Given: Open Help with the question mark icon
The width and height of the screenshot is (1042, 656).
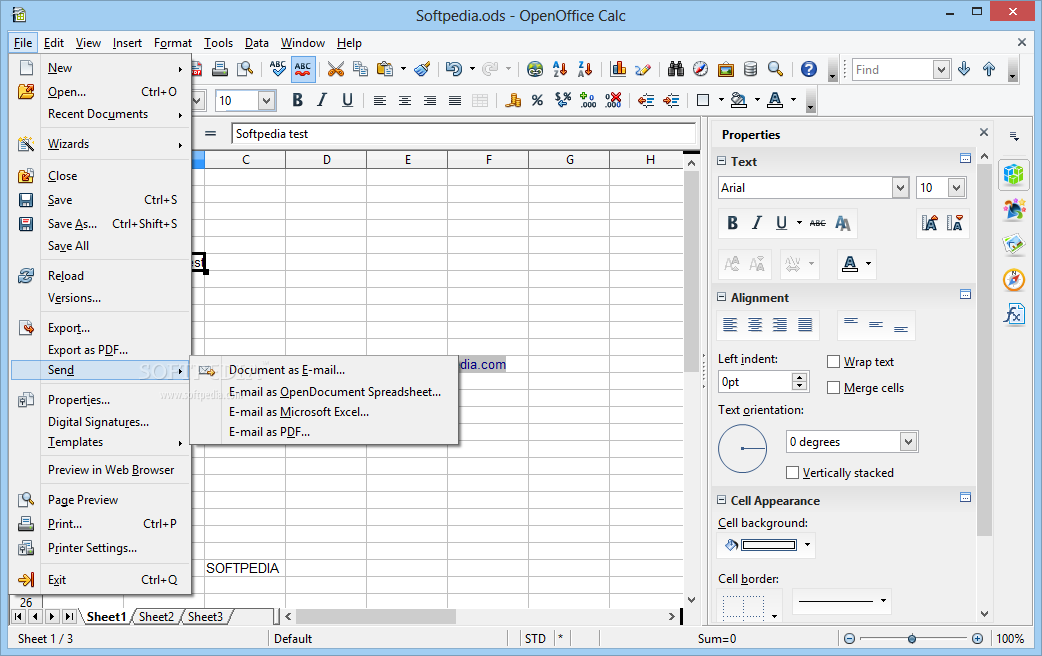Looking at the screenshot, I should click(x=809, y=68).
